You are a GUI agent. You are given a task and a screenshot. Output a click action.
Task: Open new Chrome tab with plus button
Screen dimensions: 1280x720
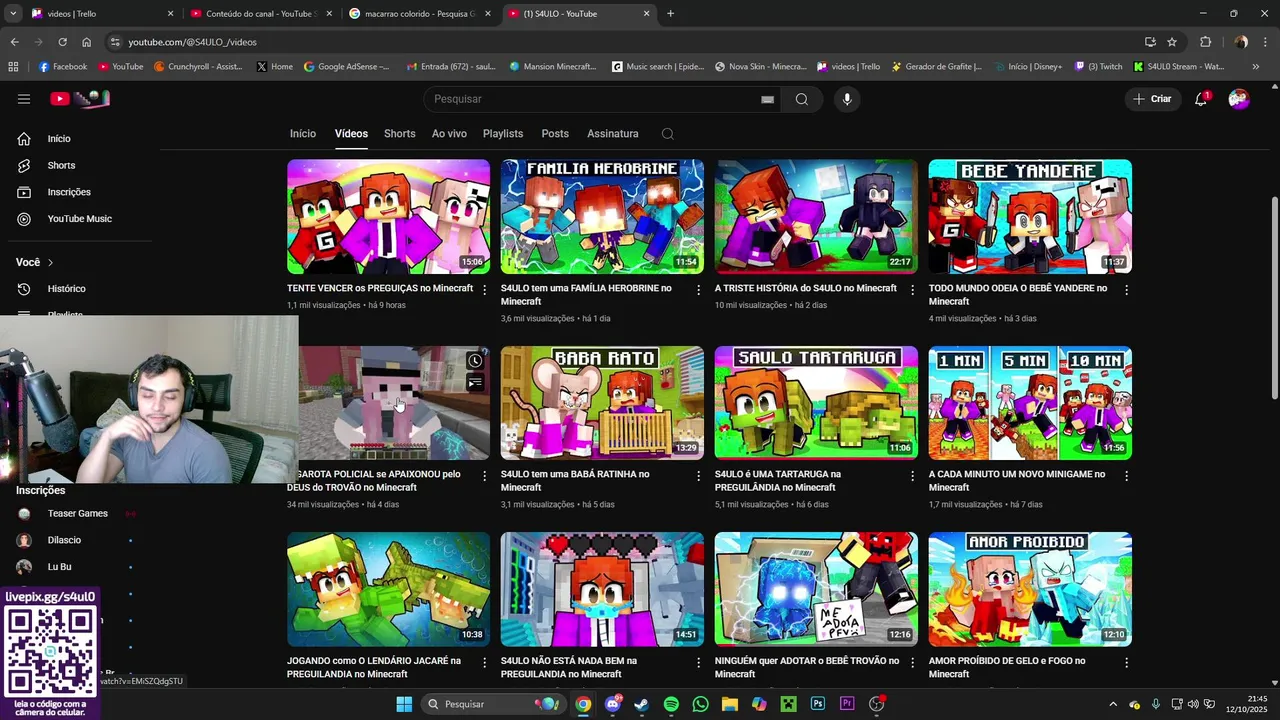pos(670,14)
